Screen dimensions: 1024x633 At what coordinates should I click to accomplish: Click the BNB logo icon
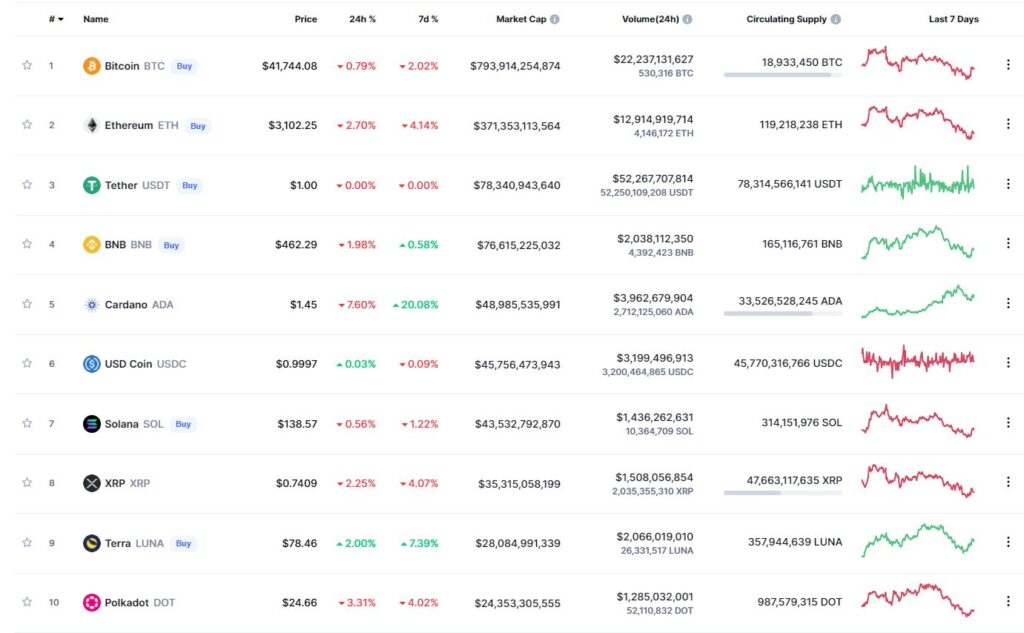91,245
